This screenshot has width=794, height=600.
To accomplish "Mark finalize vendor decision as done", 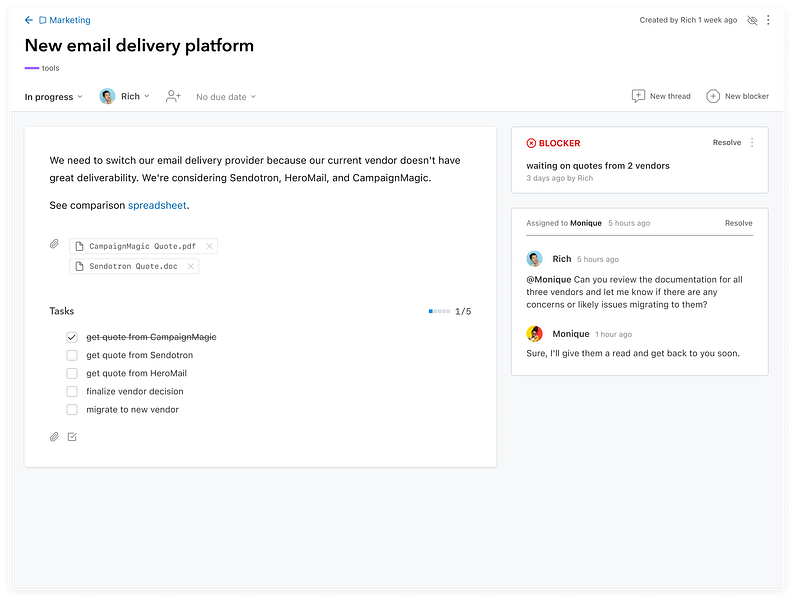I will tap(72, 391).
